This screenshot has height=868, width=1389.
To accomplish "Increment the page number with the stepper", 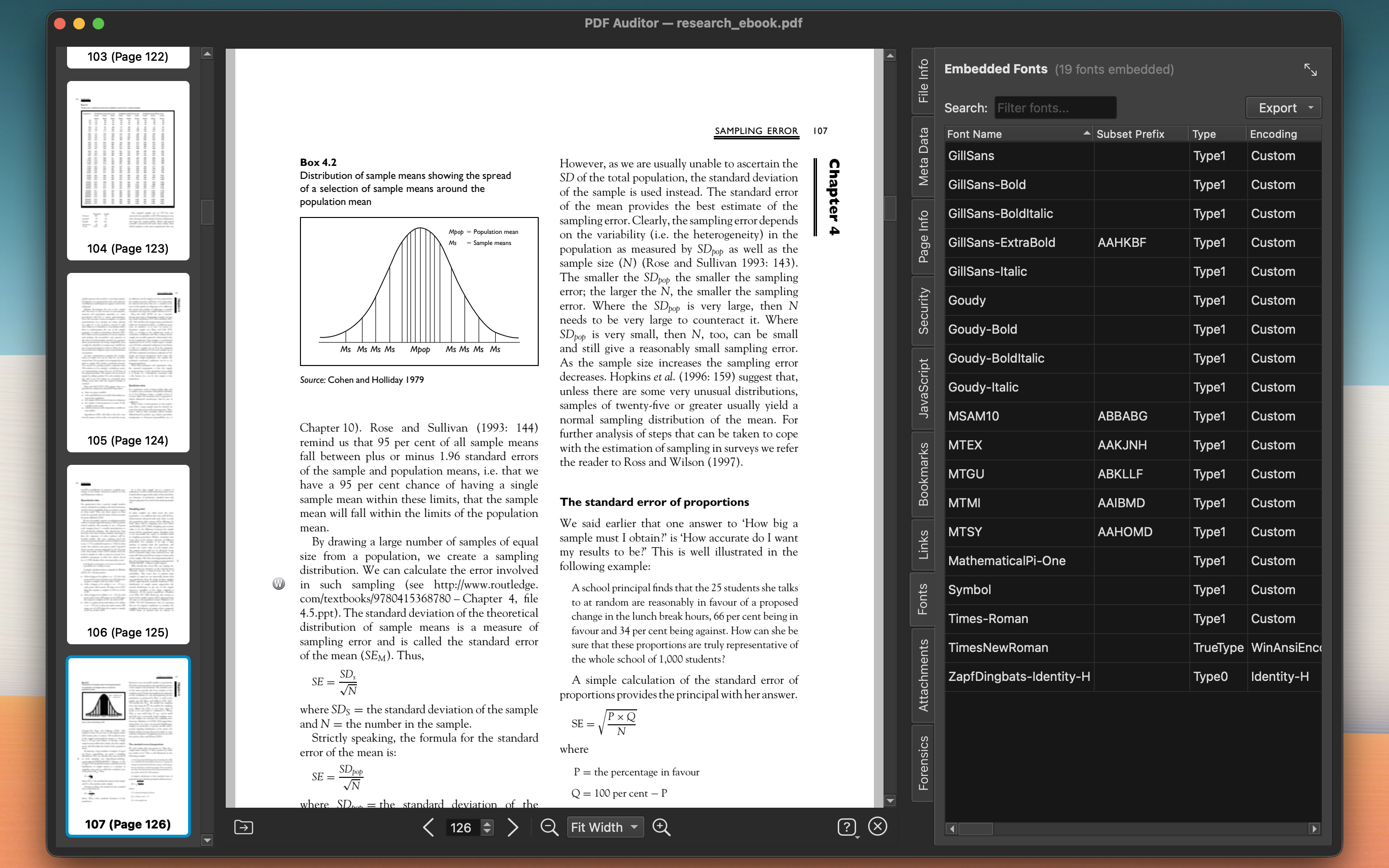I will click(x=487, y=823).
